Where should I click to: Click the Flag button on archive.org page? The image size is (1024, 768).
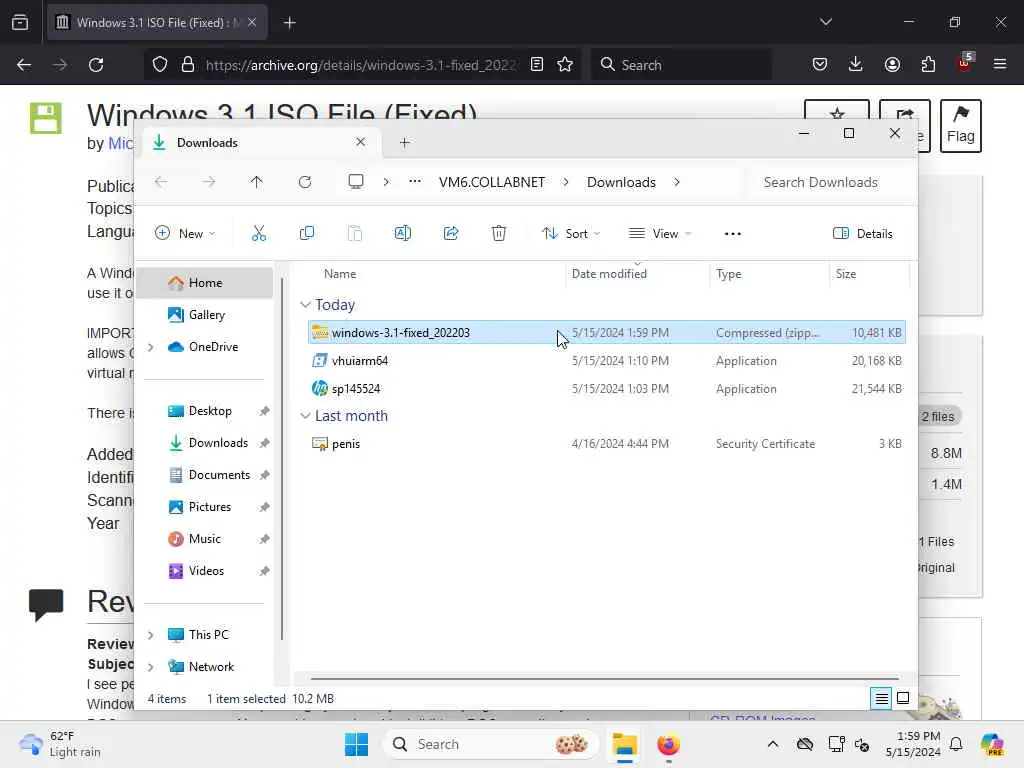pyautogui.click(x=961, y=125)
